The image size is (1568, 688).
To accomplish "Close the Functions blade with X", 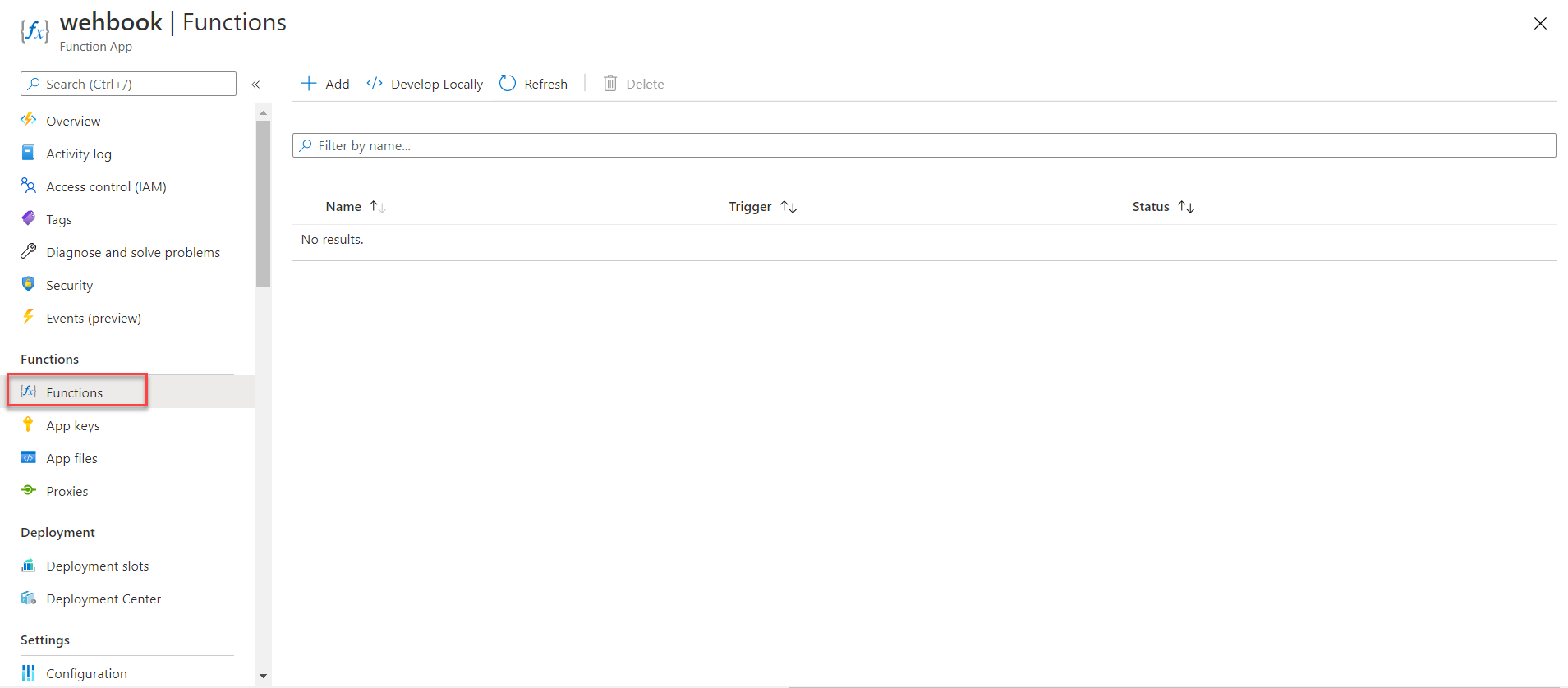I will click(1540, 24).
